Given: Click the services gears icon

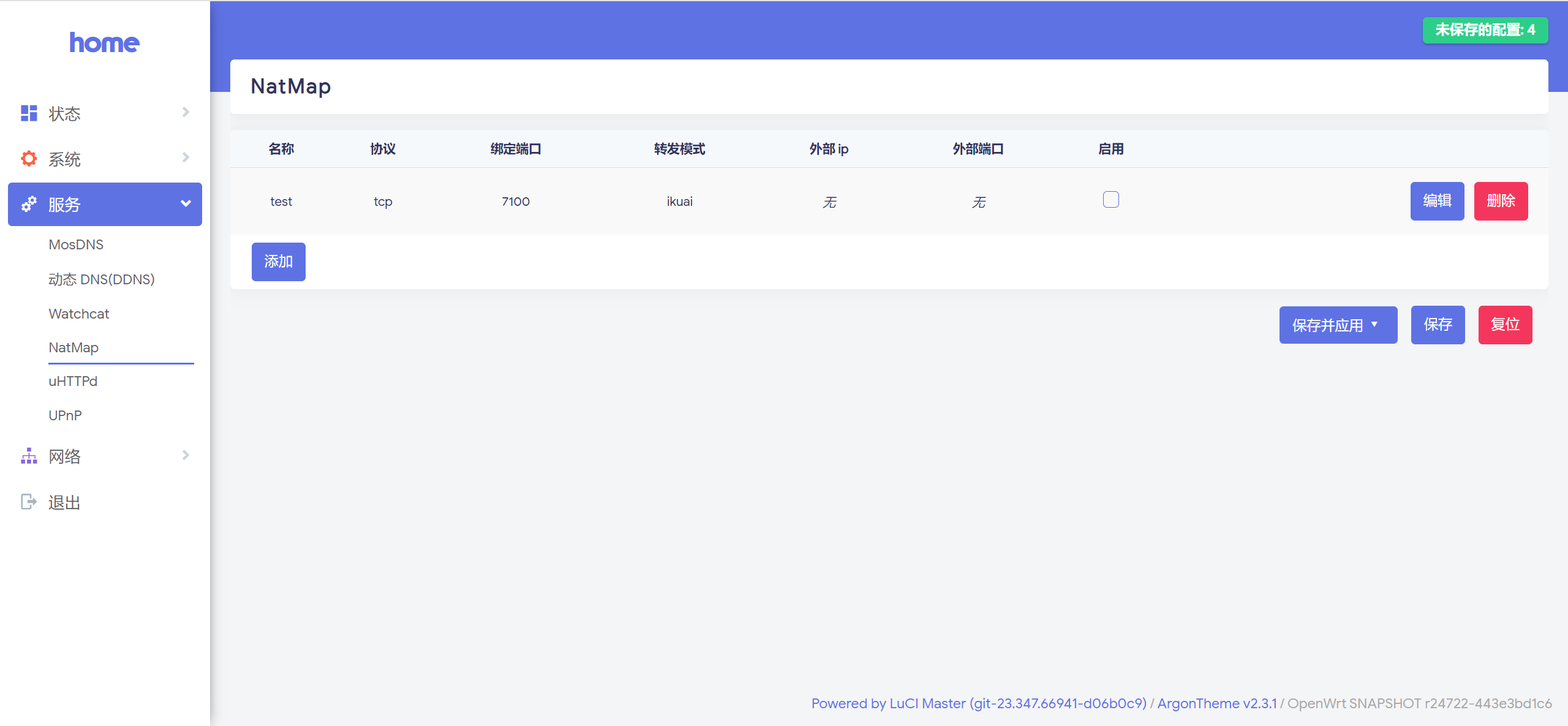Looking at the screenshot, I should [x=29, y=204].
